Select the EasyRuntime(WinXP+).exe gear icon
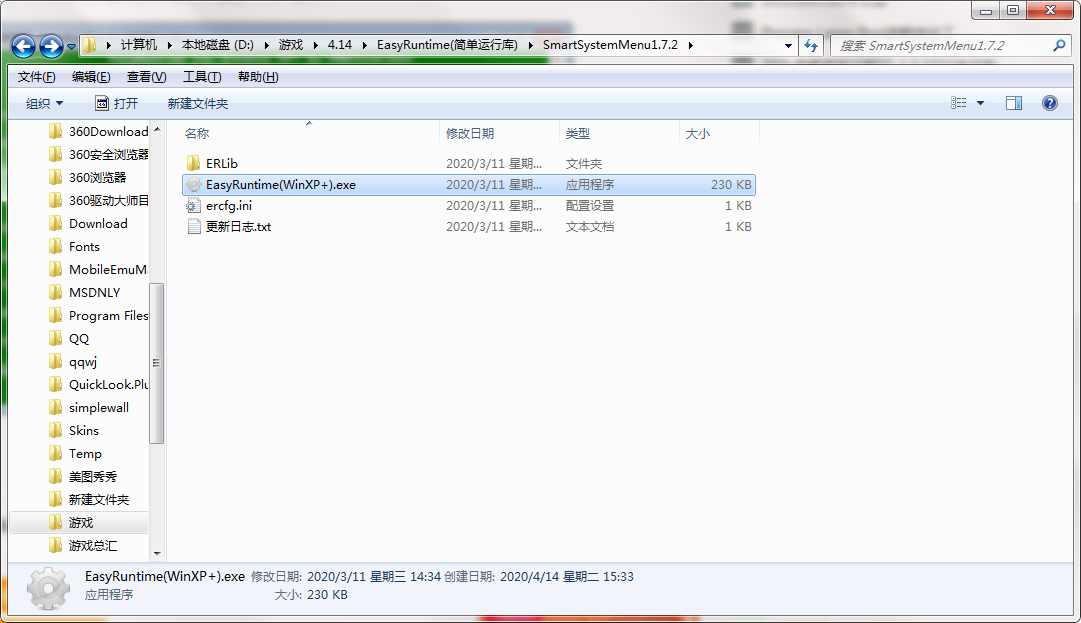 coord(194,185)
